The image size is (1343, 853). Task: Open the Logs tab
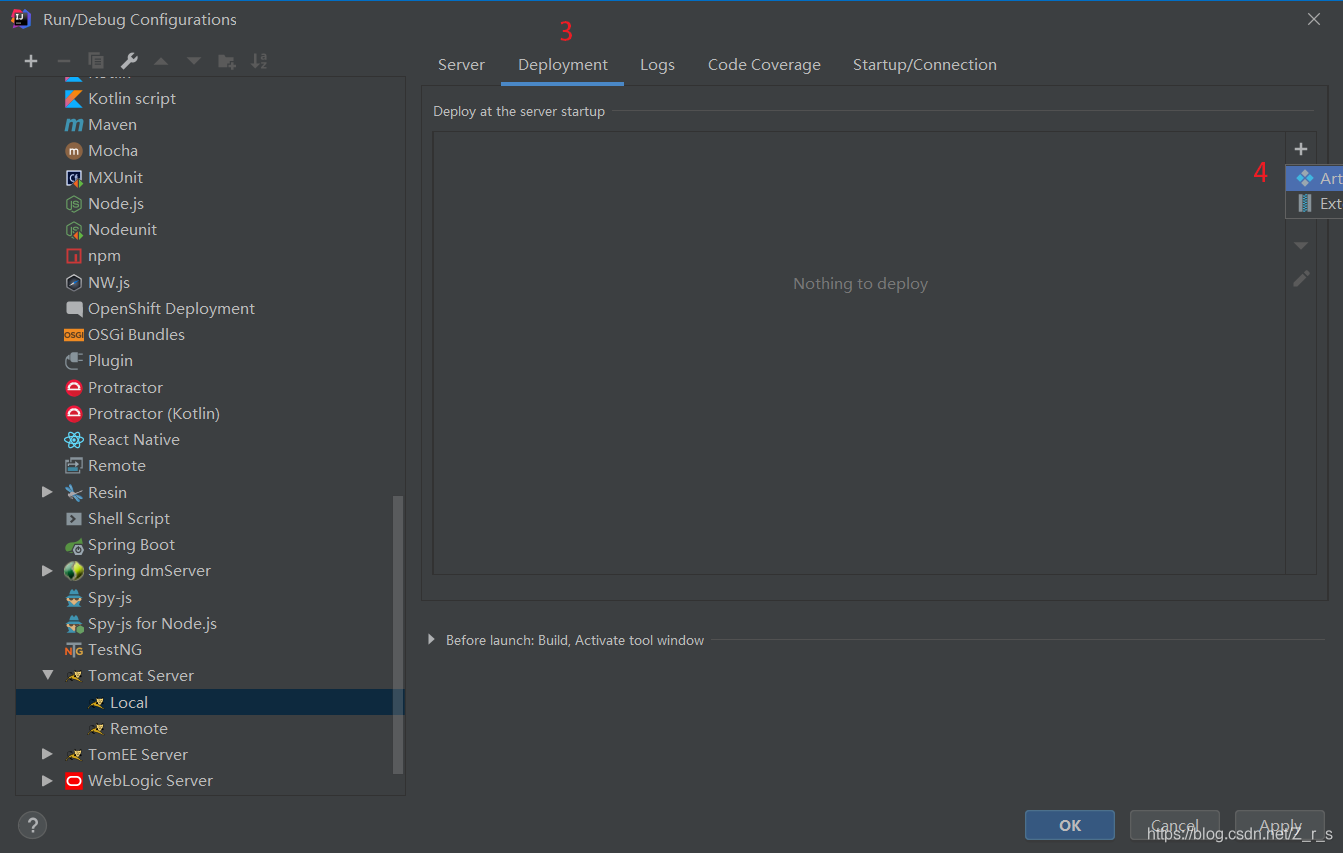click(x=657, y=65)
